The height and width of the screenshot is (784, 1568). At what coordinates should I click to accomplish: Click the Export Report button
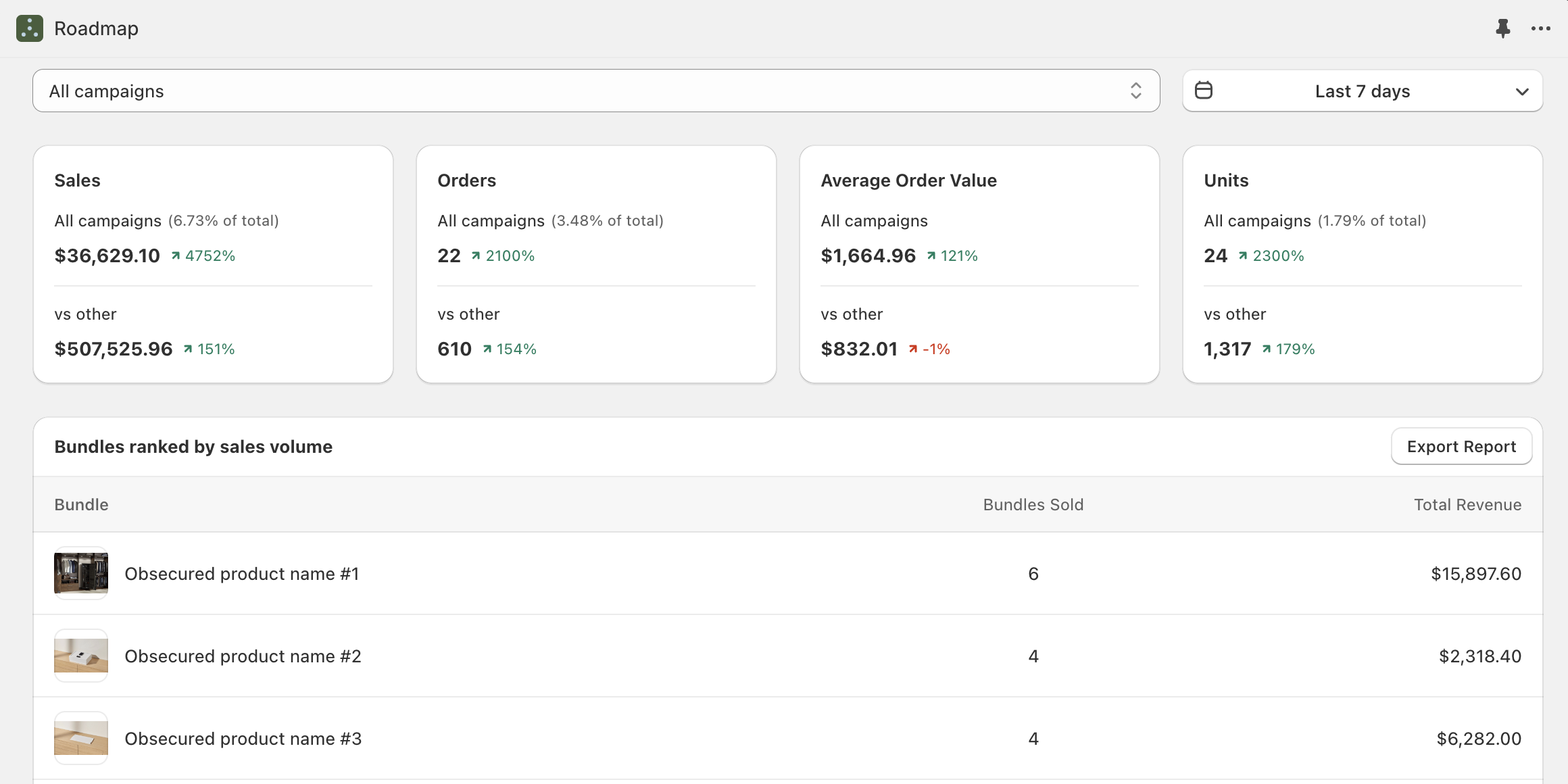pos(1461,446)
